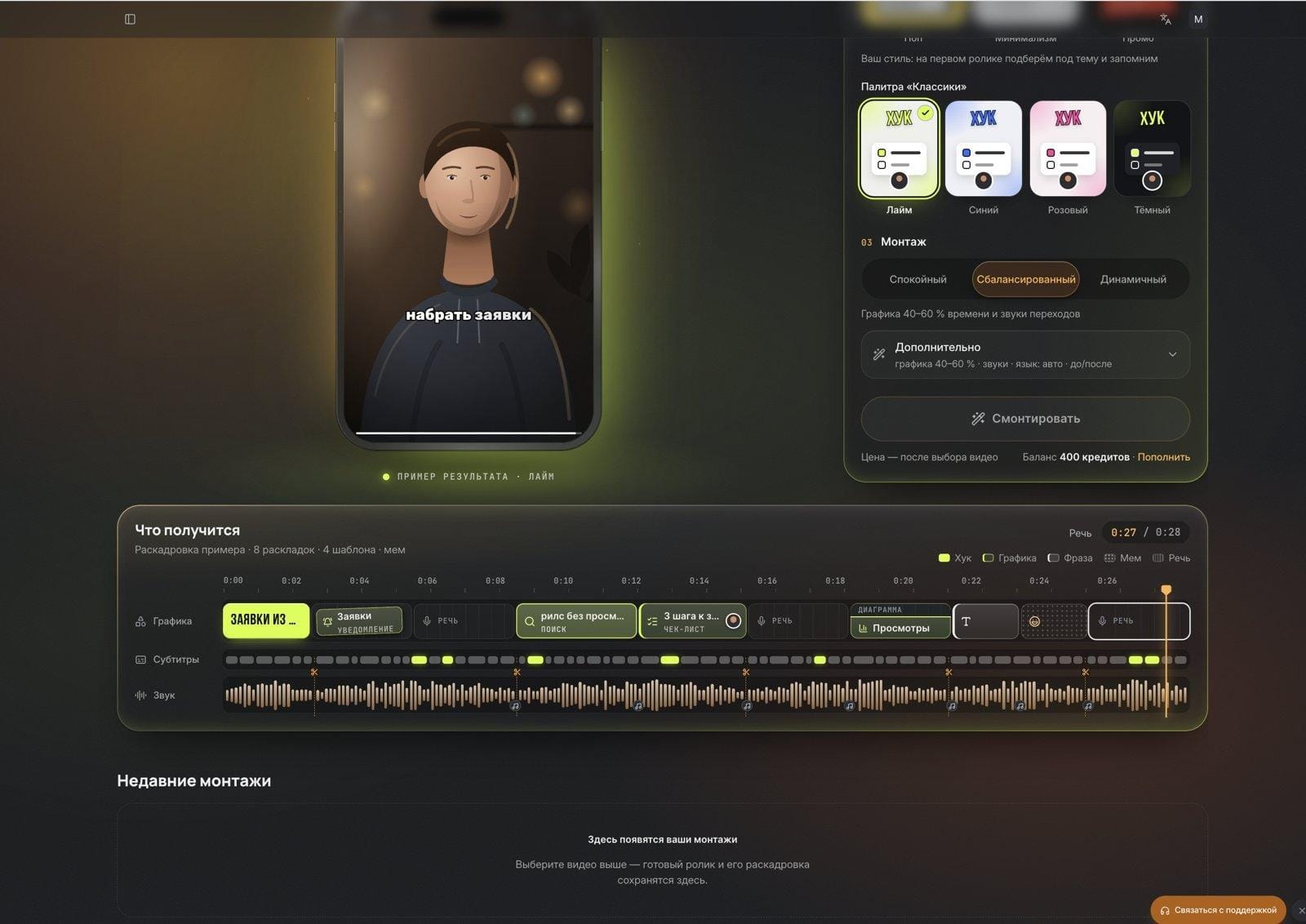1306x924 pixels.
Task: Open the M profile avatar
Action: [1197, 19]
